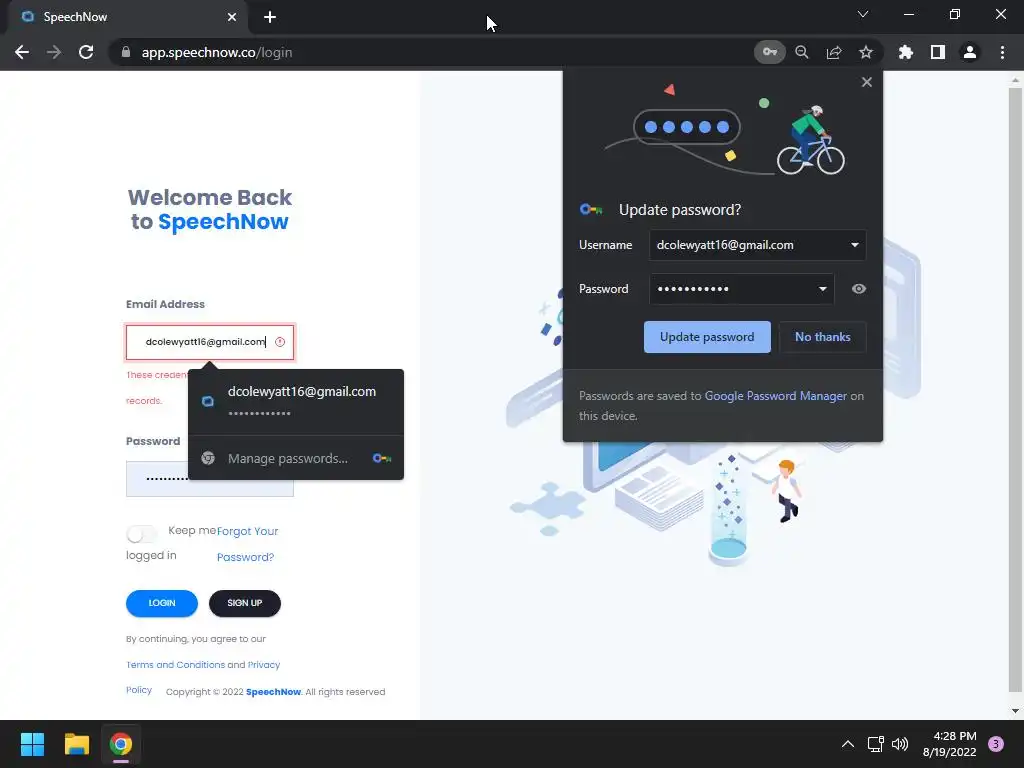Open the password key icon in address bar

point(769,52)
